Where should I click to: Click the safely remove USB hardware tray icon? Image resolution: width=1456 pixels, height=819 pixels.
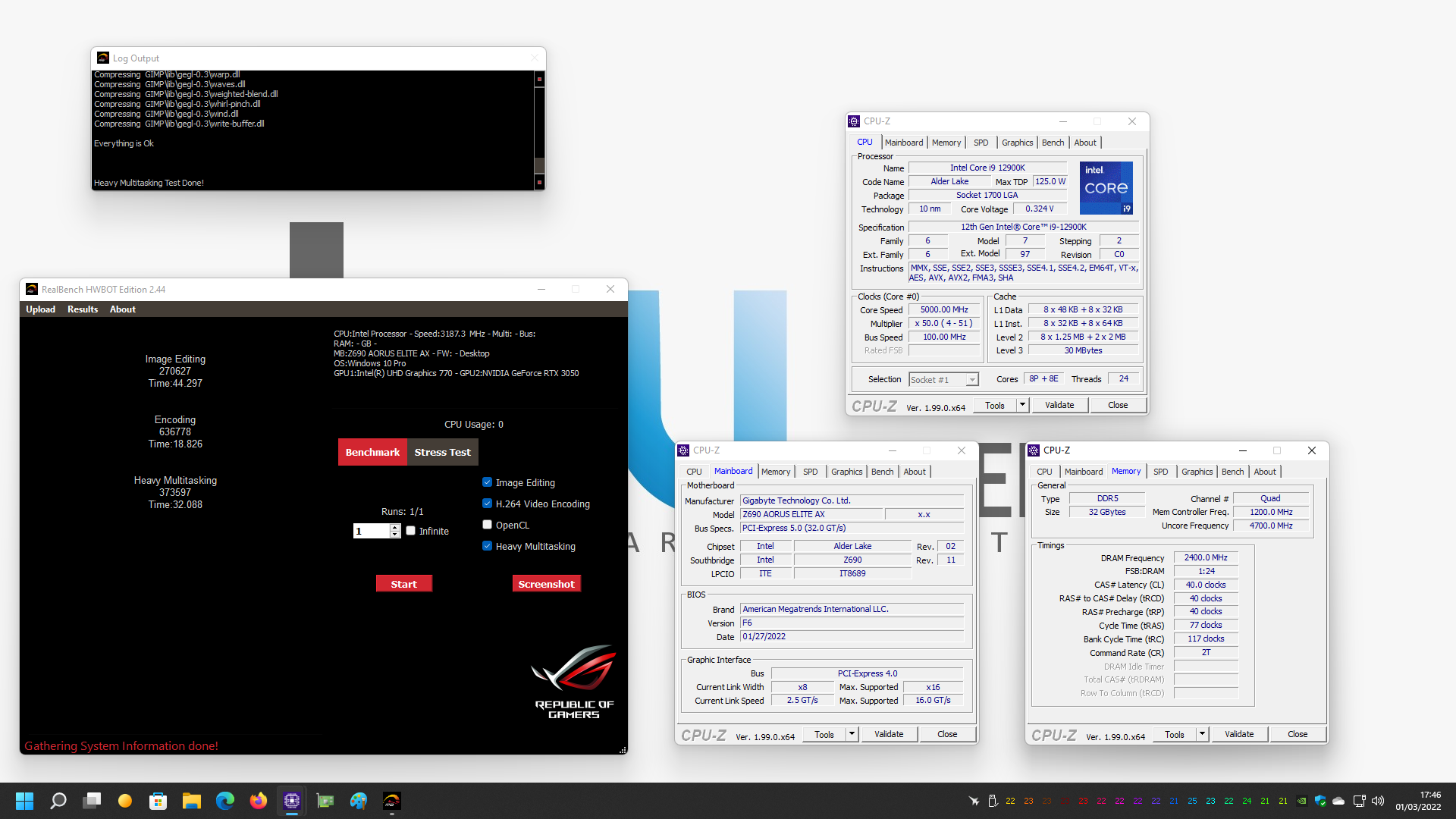pos(993,801)
